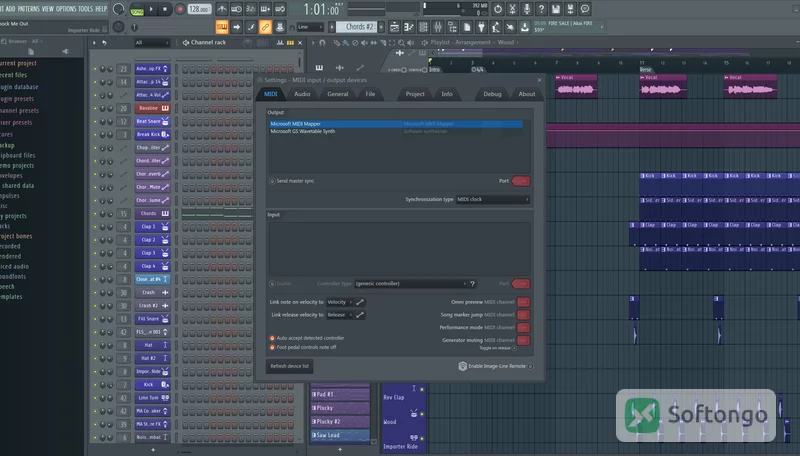Toggle Foot pedal controls note off
This screenshot has width=800, height=456.
[x=272, y=347]
